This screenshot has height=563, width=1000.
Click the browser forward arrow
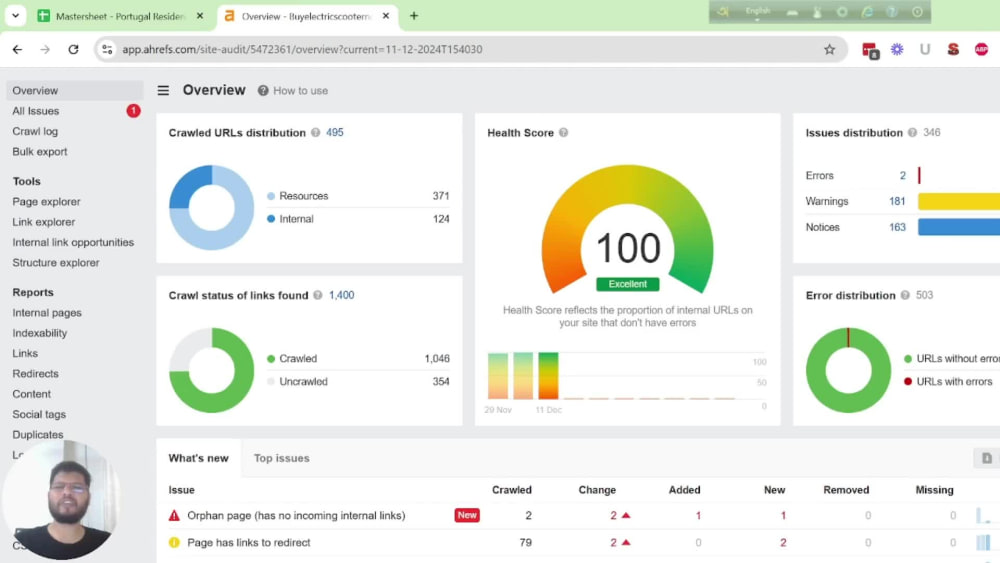[x=45, y=49]
